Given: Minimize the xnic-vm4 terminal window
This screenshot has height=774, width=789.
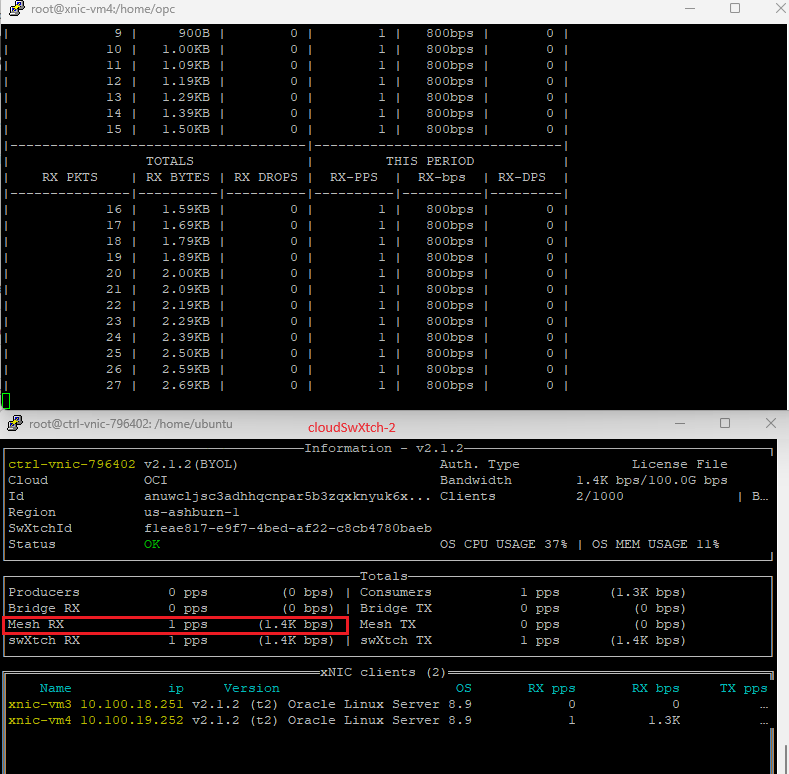Looking at the screenshot, I should point(688,9).
